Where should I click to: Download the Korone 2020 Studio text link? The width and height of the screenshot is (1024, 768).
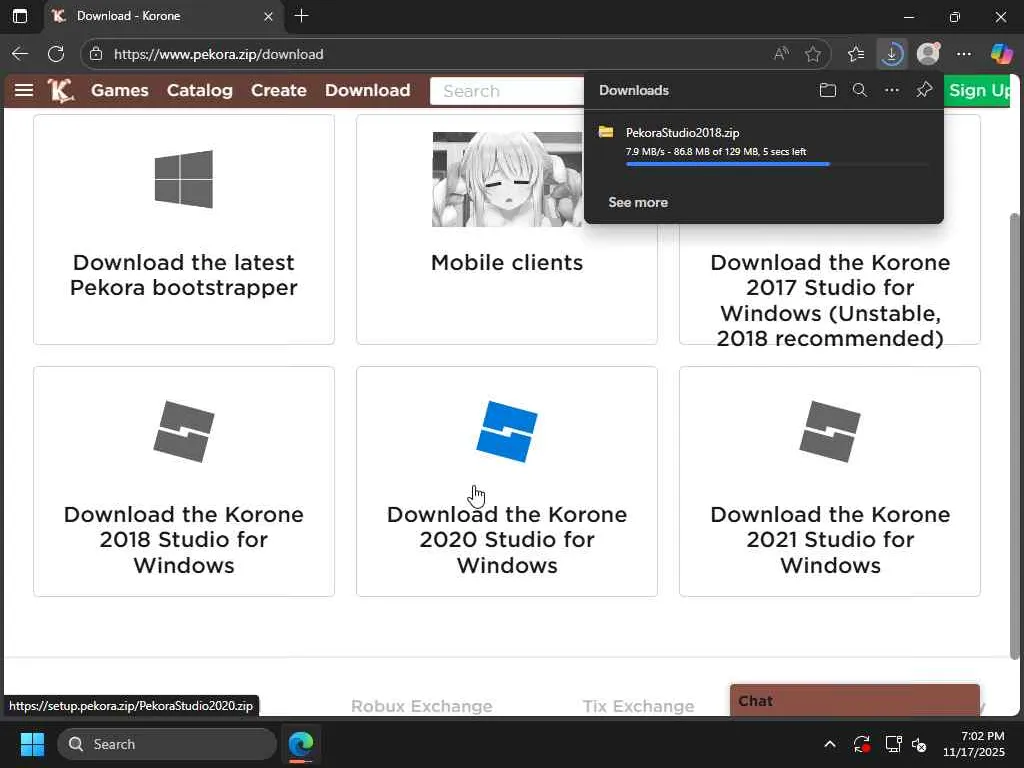507,539
